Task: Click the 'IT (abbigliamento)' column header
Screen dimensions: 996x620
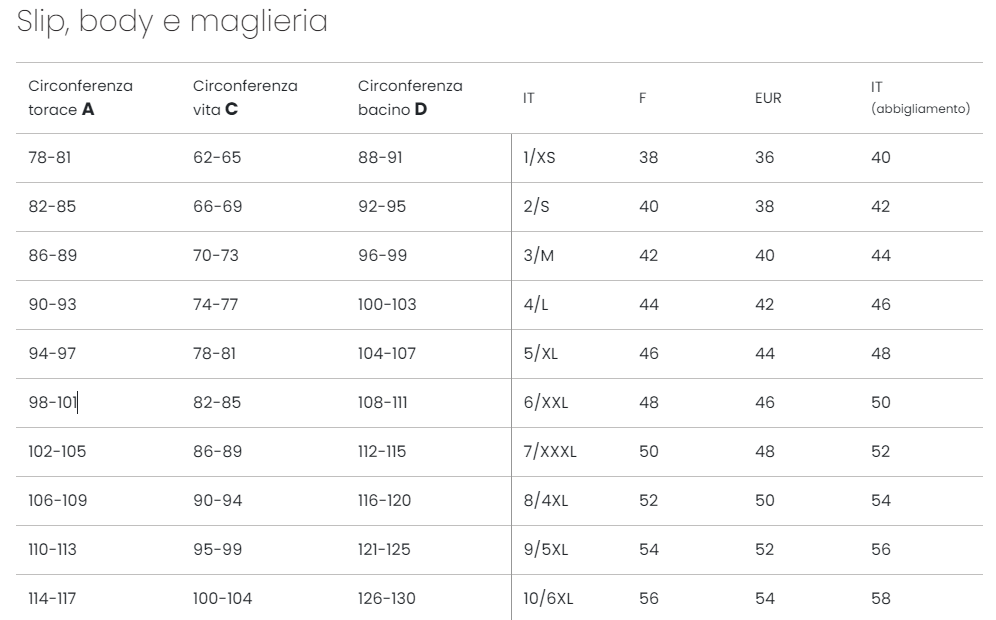Action: pos(920,98)
